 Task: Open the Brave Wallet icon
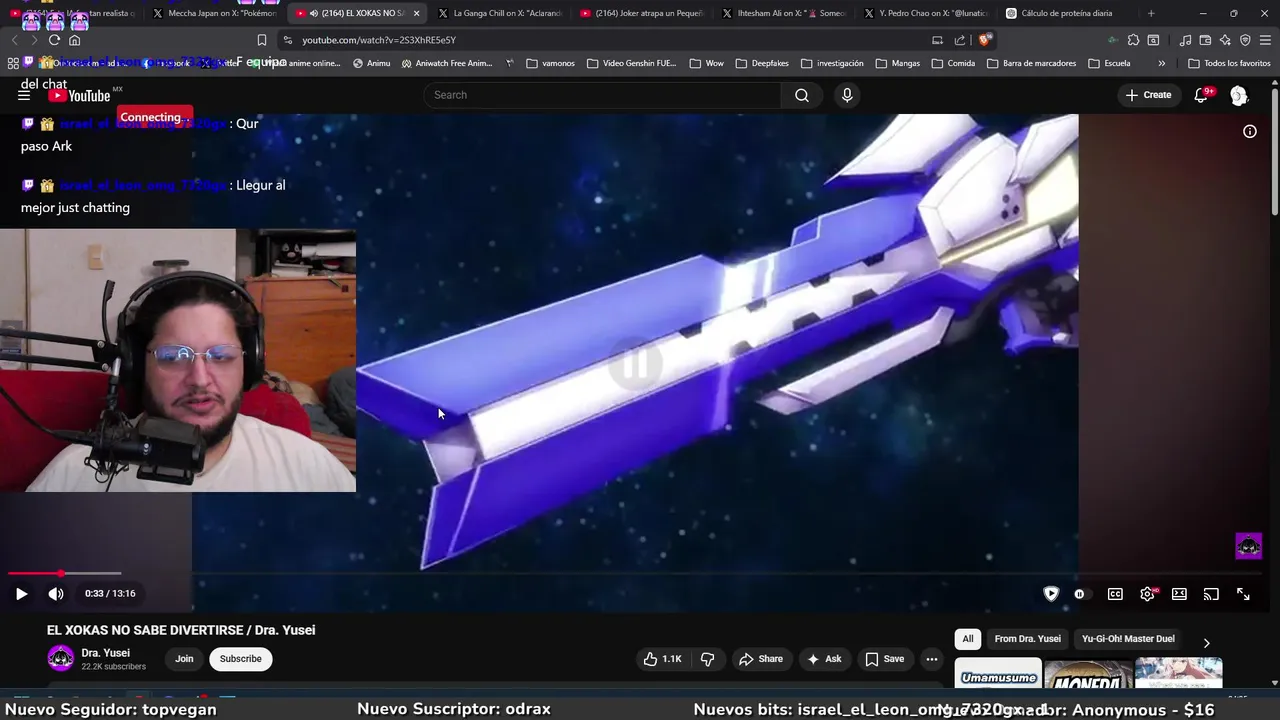coord(1205,40)
